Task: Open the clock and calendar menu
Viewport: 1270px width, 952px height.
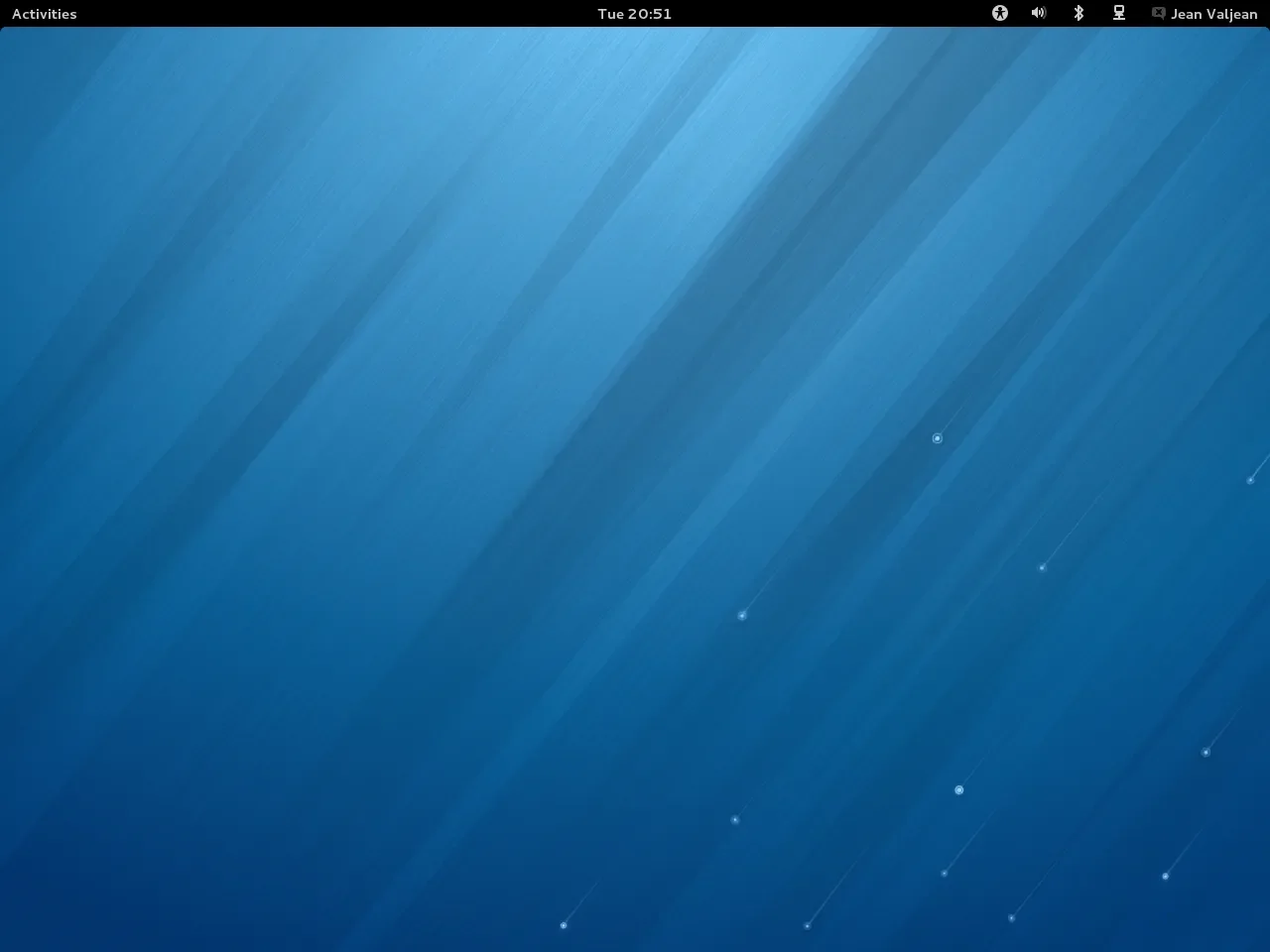Action: (x=634, y=14)
